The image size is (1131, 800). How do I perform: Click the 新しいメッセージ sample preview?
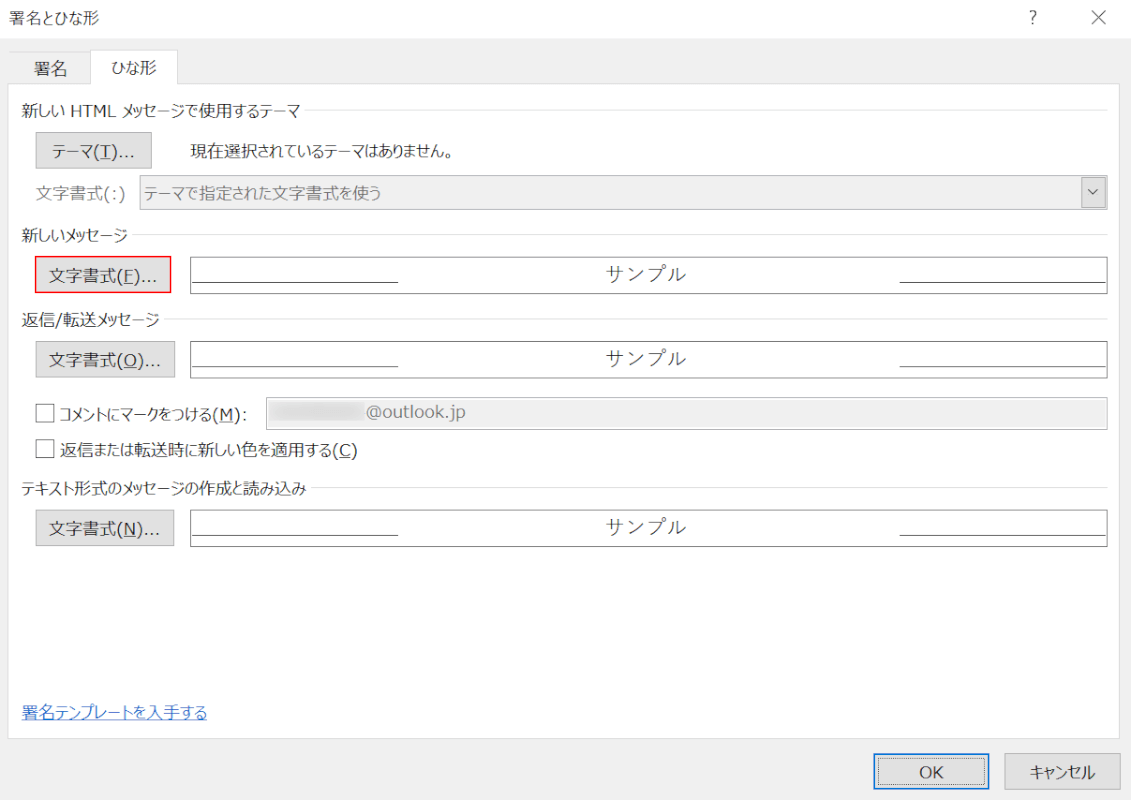pyautogui.click(x=648, y=275)
